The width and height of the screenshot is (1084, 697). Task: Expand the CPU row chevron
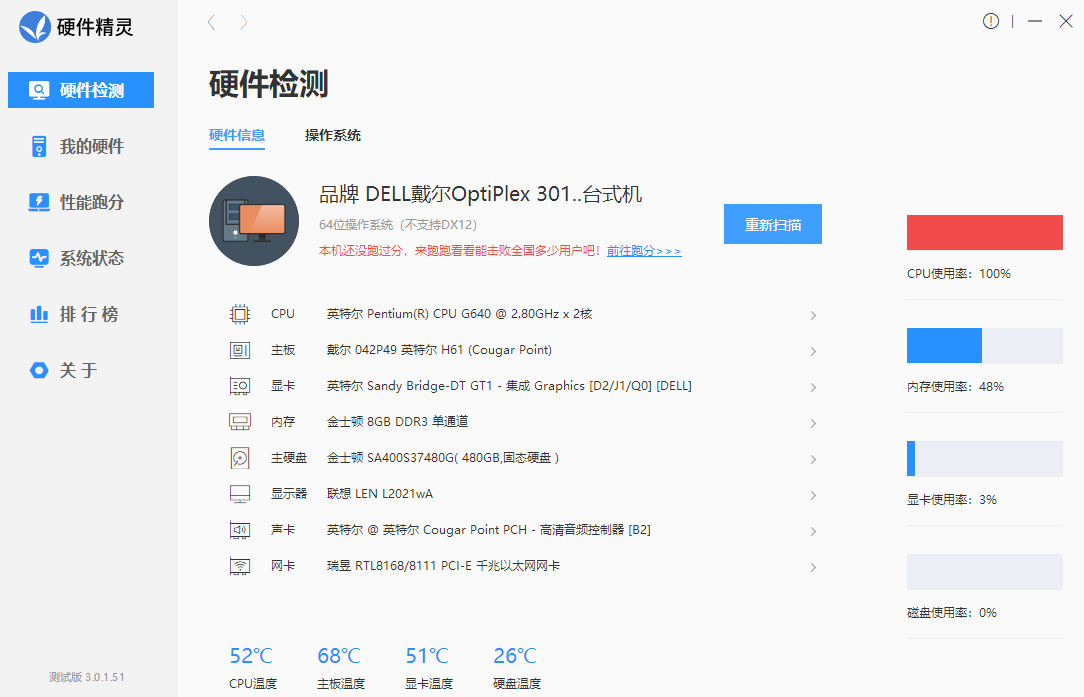click(x=814, y=315)
